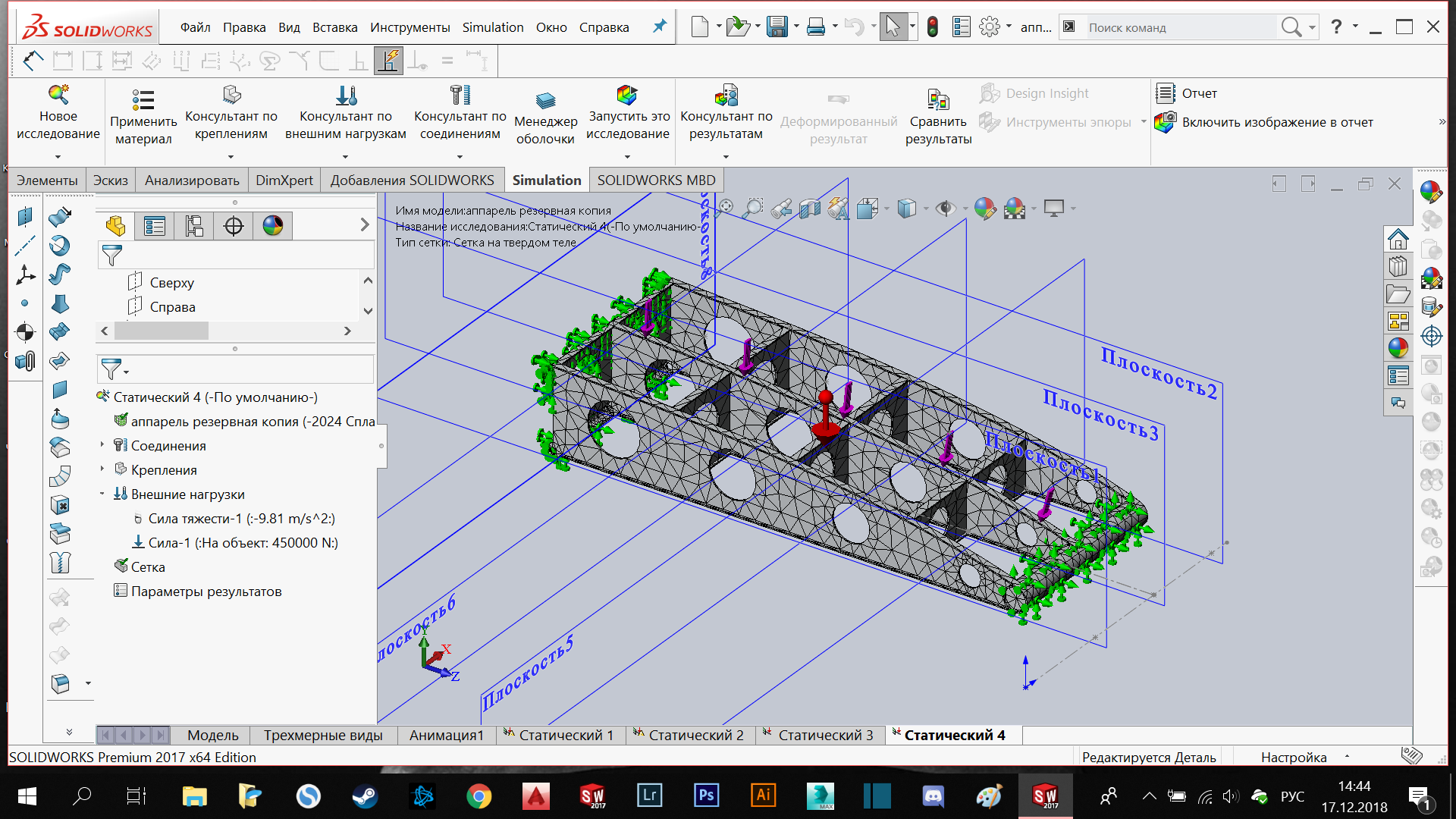This screenshot has height=819, width=1456.
Task: Open the DisplayManager color sphere tab
Action: coord(272,225)
